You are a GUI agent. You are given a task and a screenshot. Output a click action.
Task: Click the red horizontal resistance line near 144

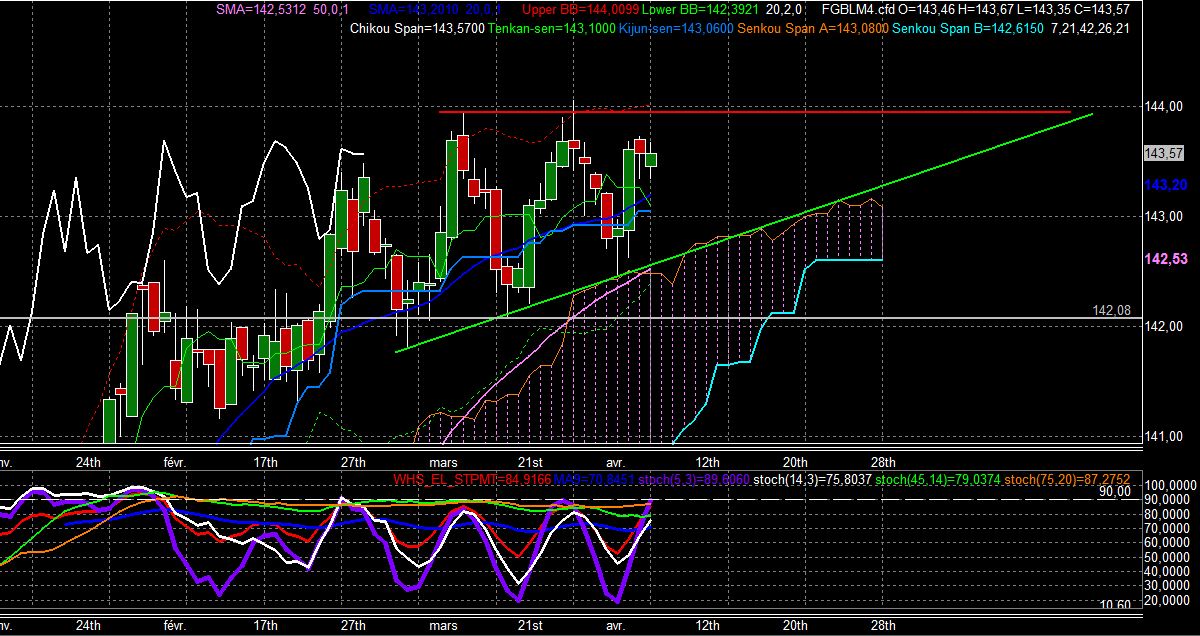pyautogui.click(x=755, y=112)
